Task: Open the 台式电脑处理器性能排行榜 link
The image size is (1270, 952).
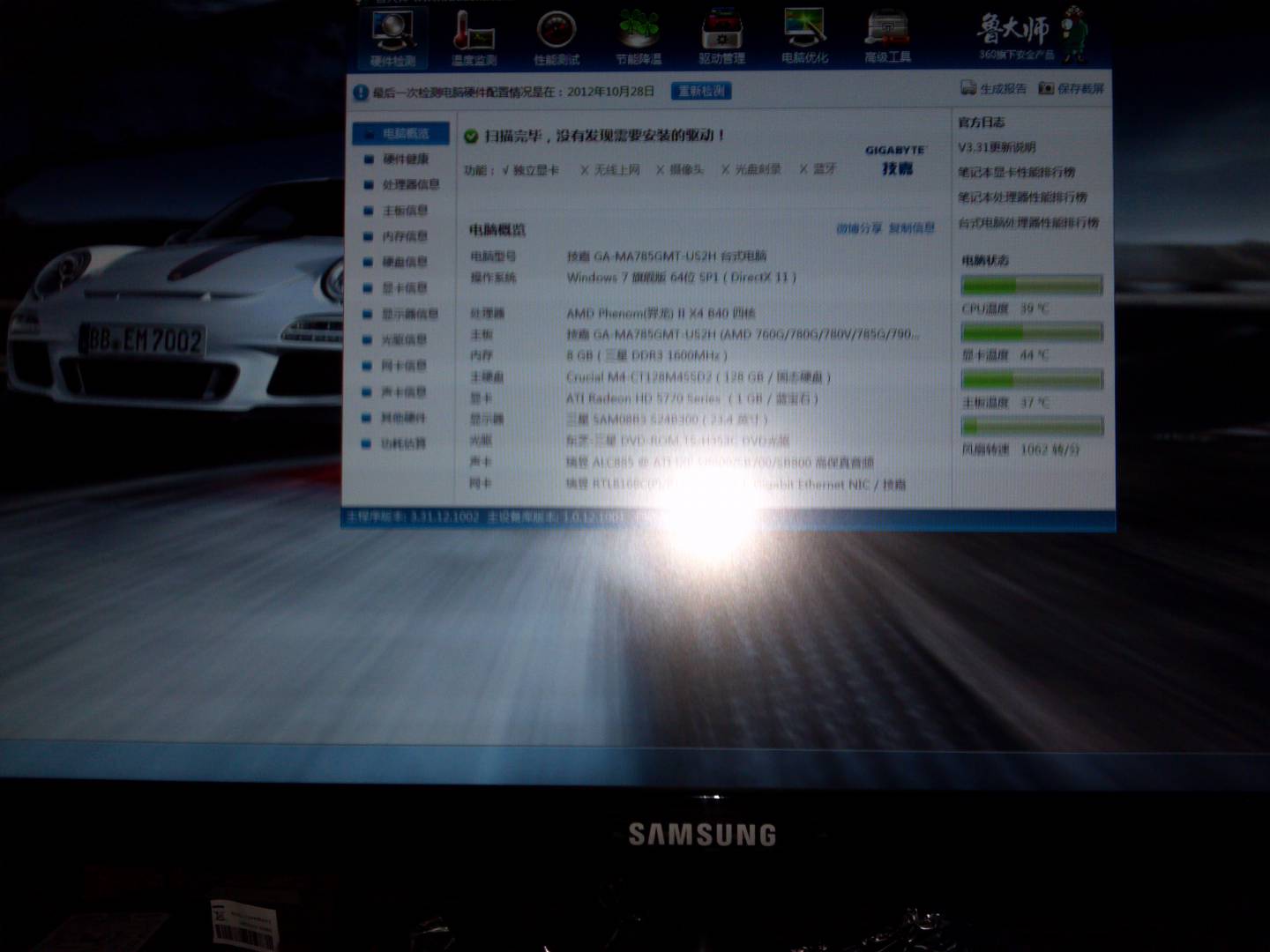Action: coord(1029,222)
